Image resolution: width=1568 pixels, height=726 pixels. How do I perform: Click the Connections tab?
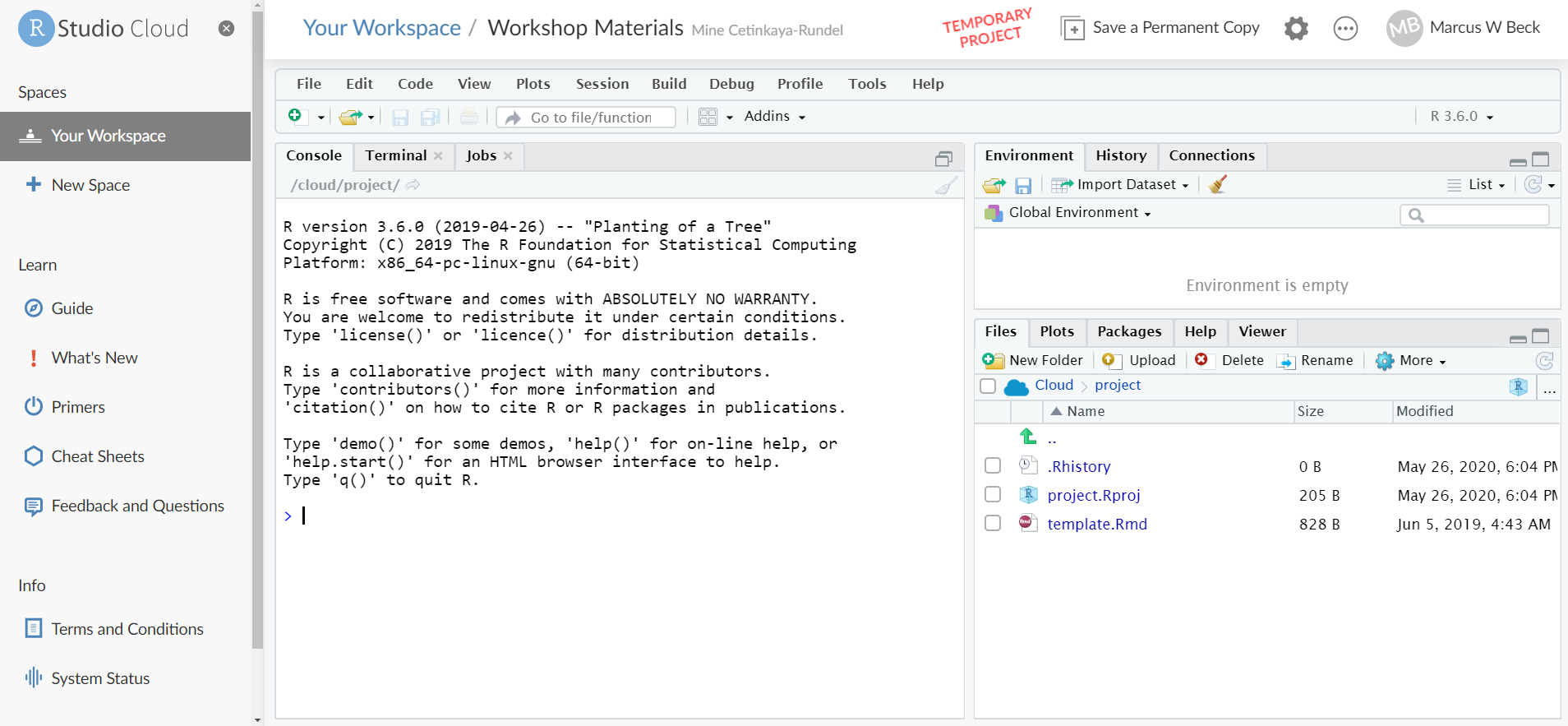[x=1211, y=155]
